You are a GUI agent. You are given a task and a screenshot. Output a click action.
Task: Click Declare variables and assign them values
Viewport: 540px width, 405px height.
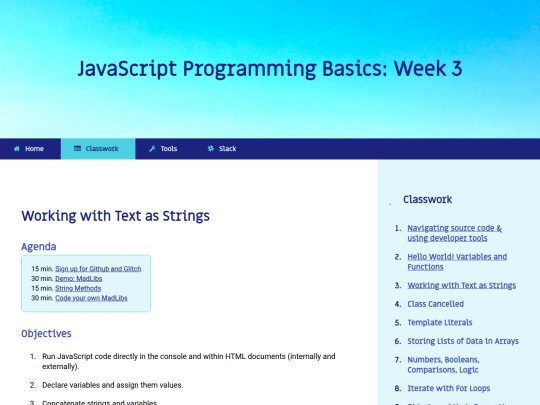click(x=113, y=385)
